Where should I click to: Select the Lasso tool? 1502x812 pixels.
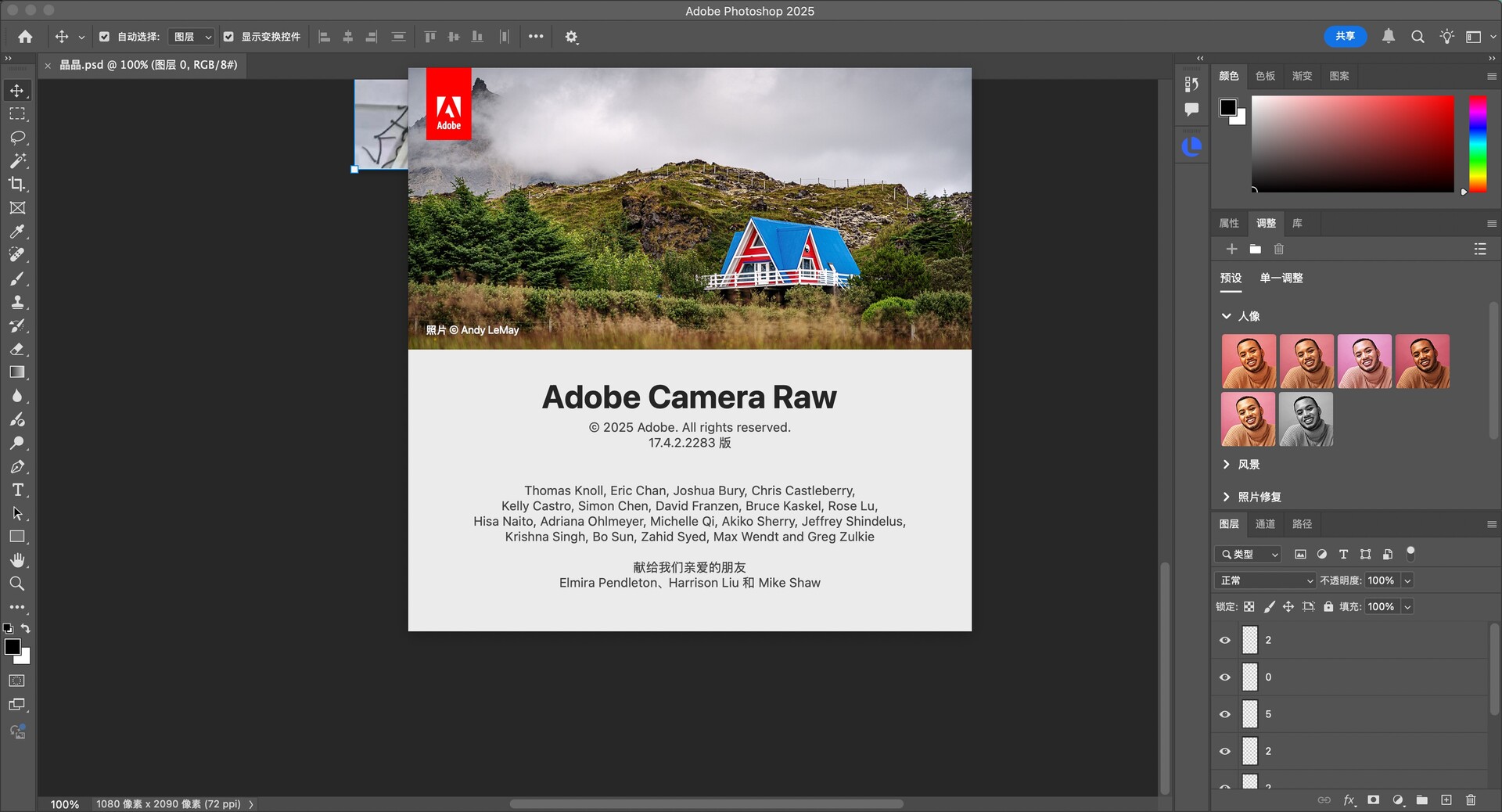(17, 138)
